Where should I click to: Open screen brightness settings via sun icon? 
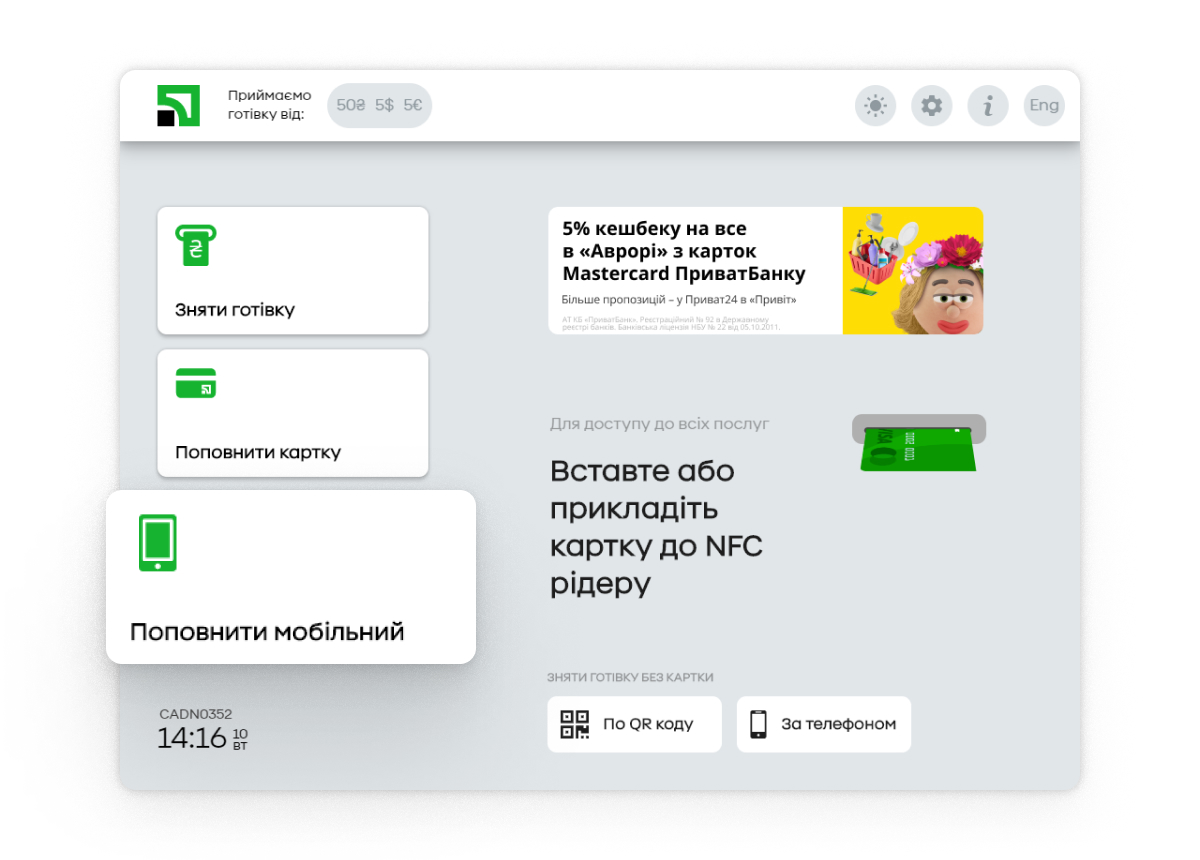point(874,105)
